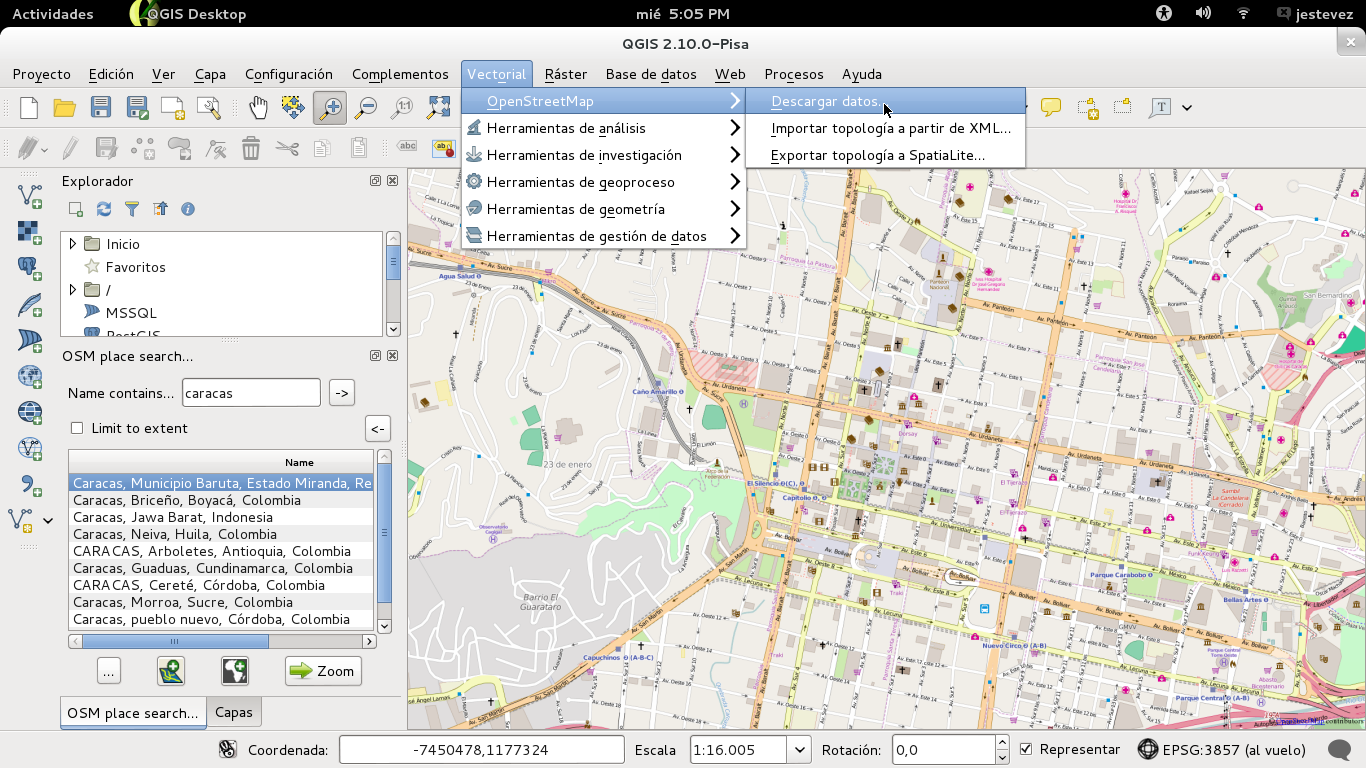Screen dimensions: 1366x768
Task: Click the Add WMS layer globe icon
Action: pyautogui.click(x=29, y=376)
